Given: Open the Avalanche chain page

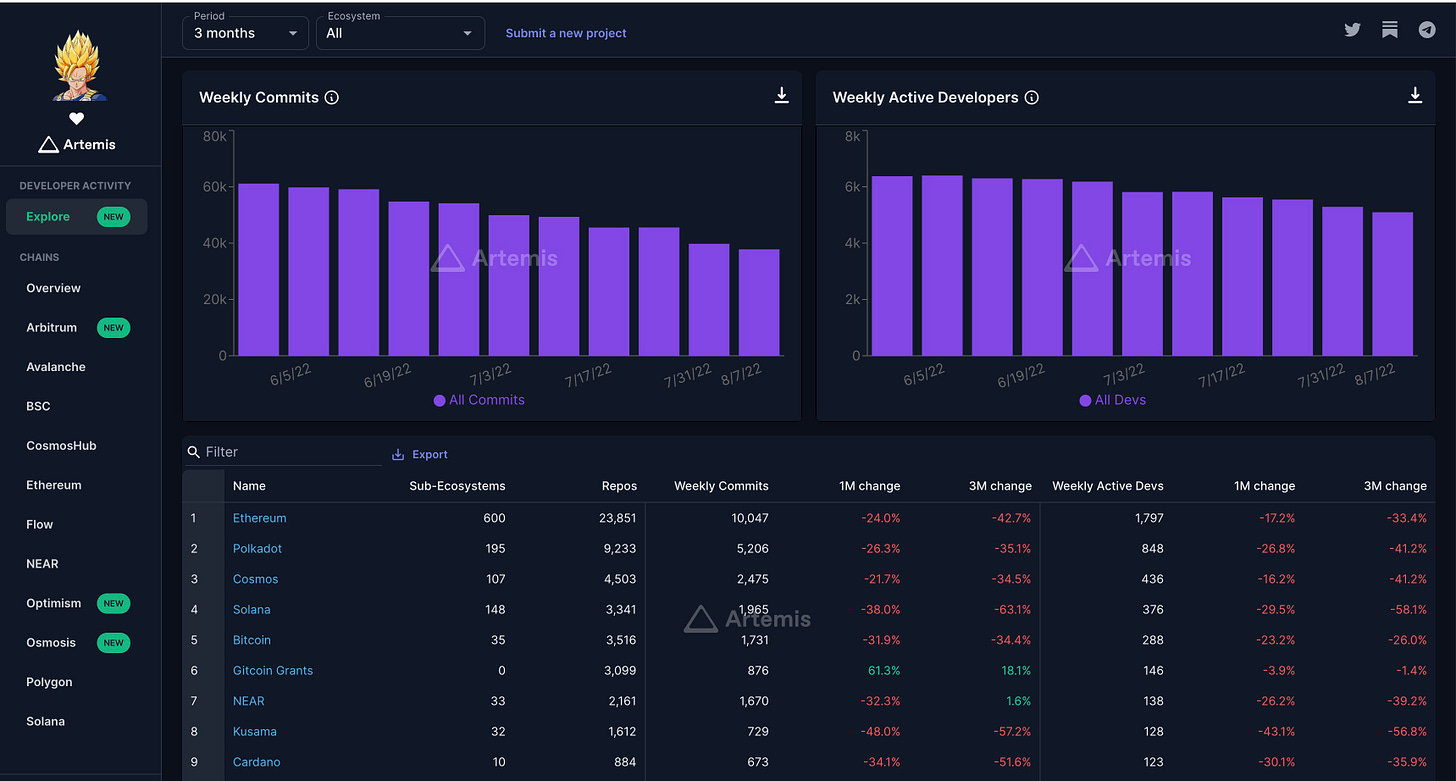Looking at the screenshot, I should [x=56, y=367].
